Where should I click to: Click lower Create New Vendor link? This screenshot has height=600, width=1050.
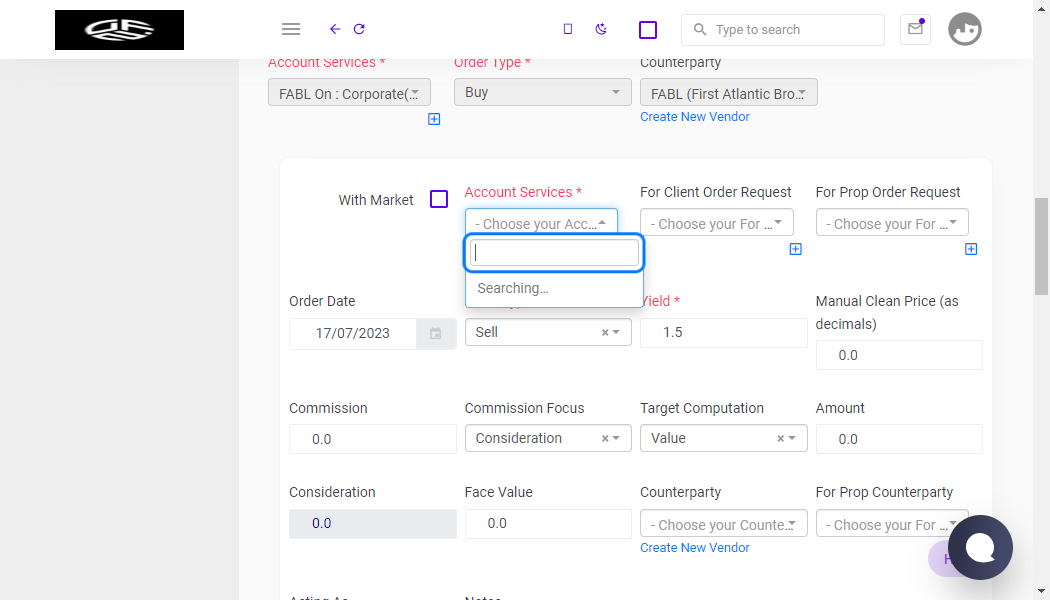pyautogui.click(x=694, y=548)
